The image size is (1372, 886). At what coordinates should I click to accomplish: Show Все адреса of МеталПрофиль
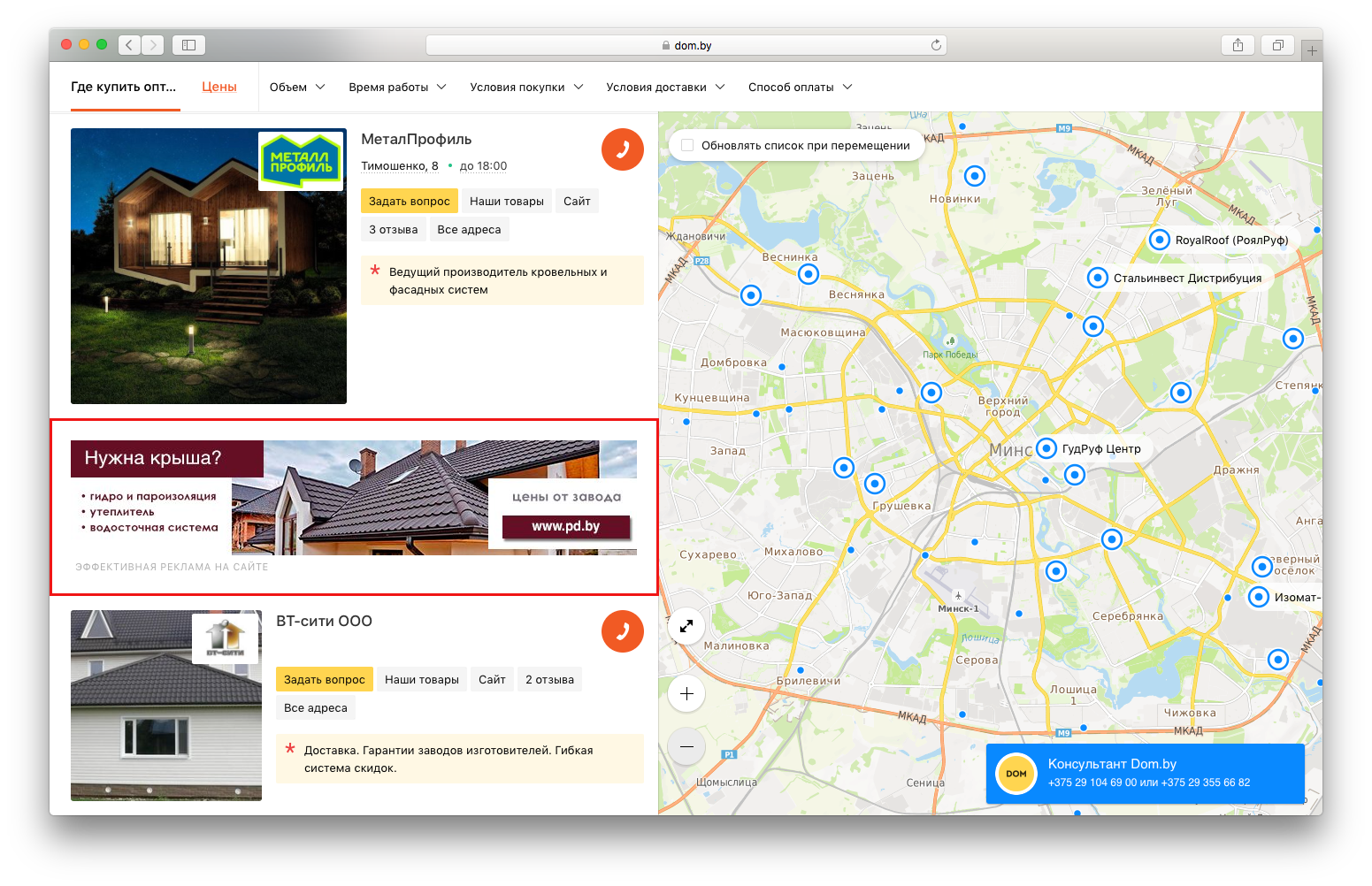(x=469, y=230)
